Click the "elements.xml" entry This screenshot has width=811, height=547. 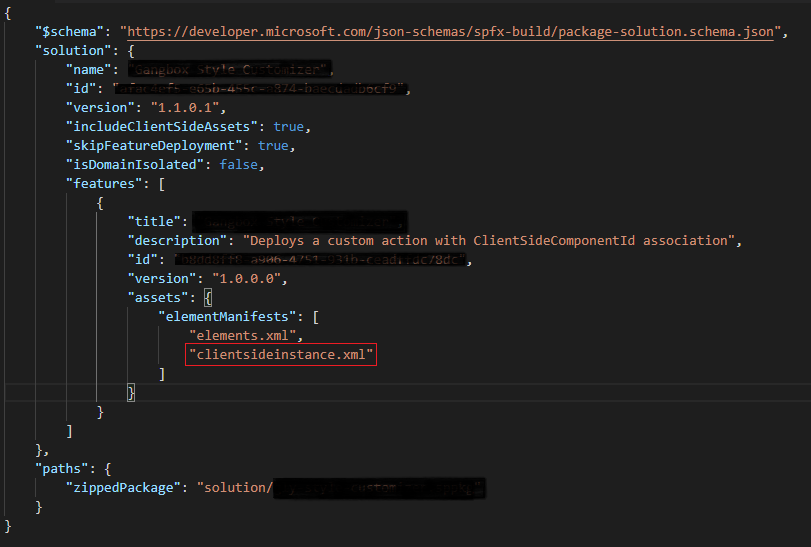point(242,336)
